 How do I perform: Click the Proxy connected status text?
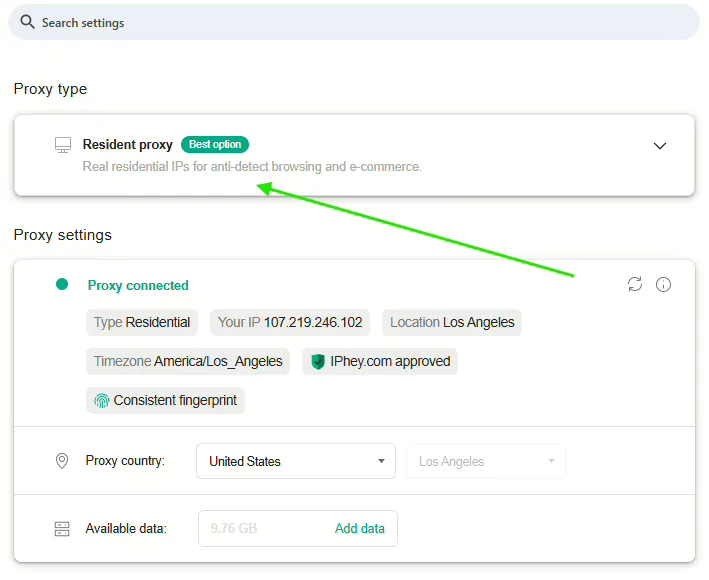[138, 285]
